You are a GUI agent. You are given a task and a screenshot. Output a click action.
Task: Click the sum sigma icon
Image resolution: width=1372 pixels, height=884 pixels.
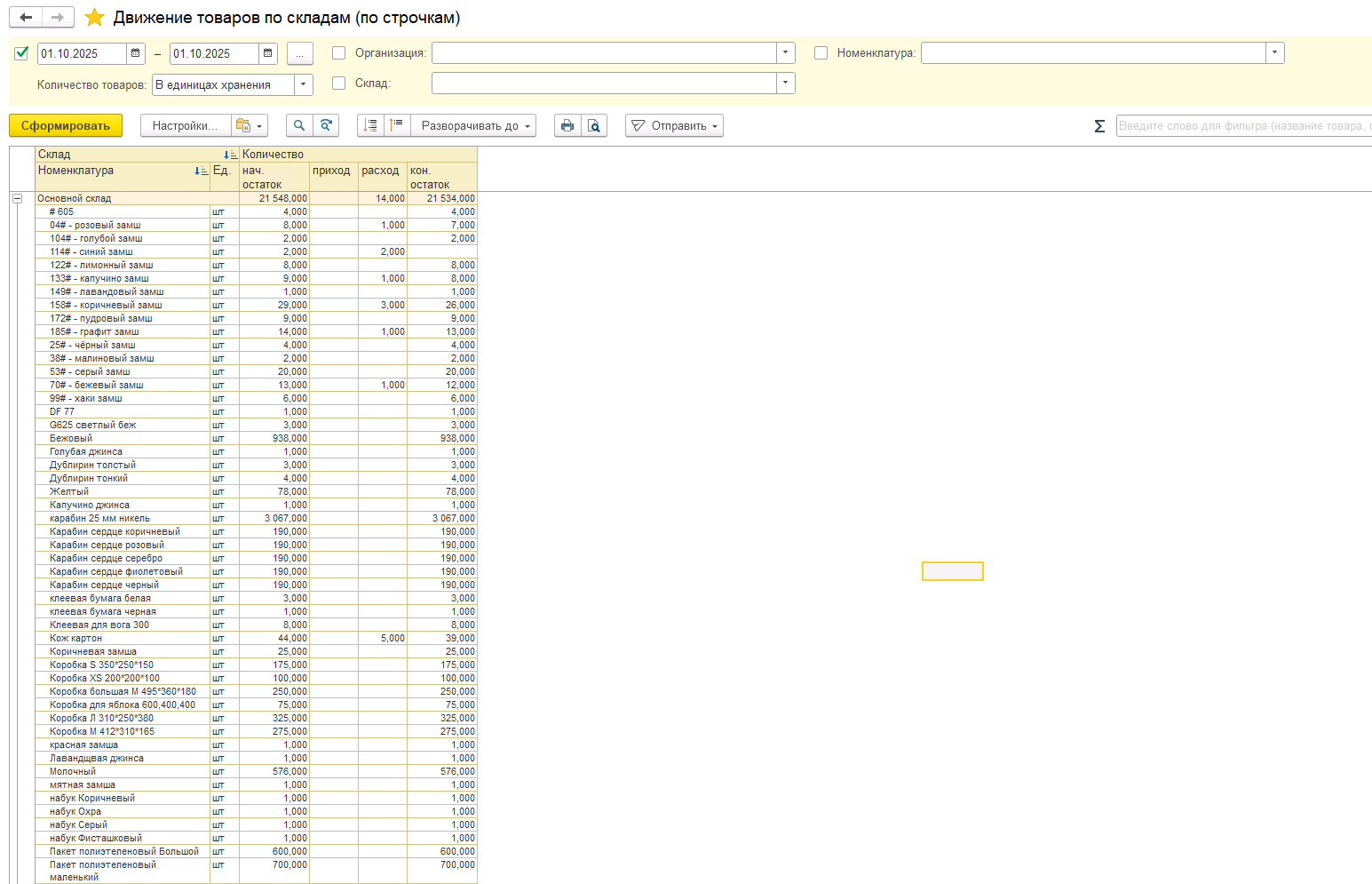(1099, 126)
